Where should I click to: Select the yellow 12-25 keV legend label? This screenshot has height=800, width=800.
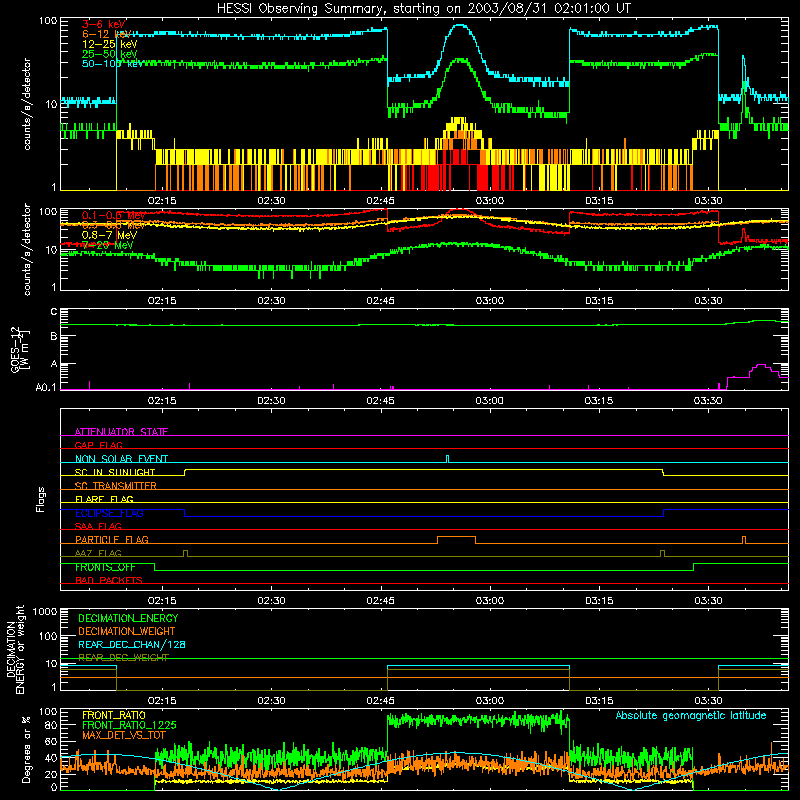click(110, 44)
